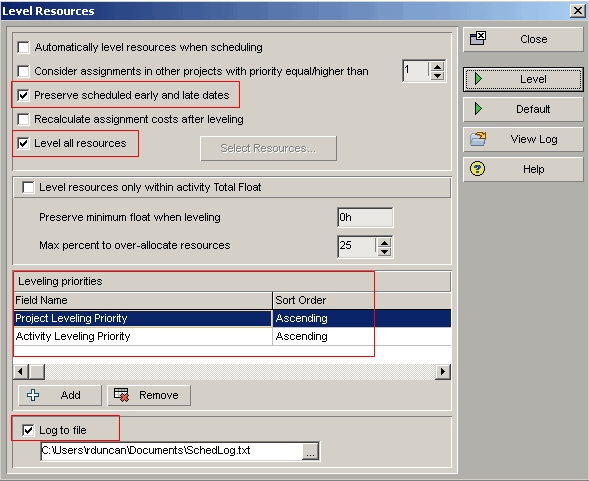Click the priorities list right scroll arrow

tap(443, 372)
